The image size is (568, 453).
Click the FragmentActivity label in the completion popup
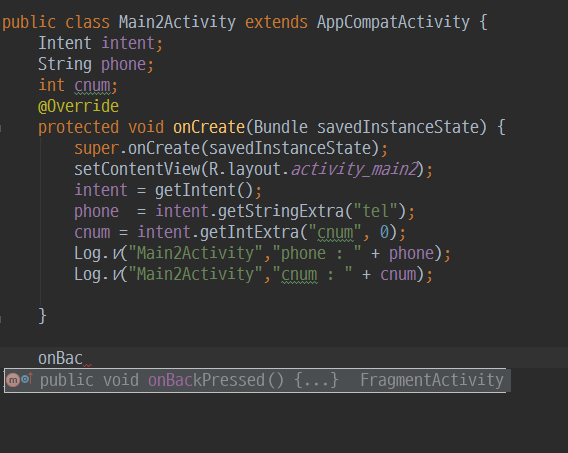tap(432, 380)
